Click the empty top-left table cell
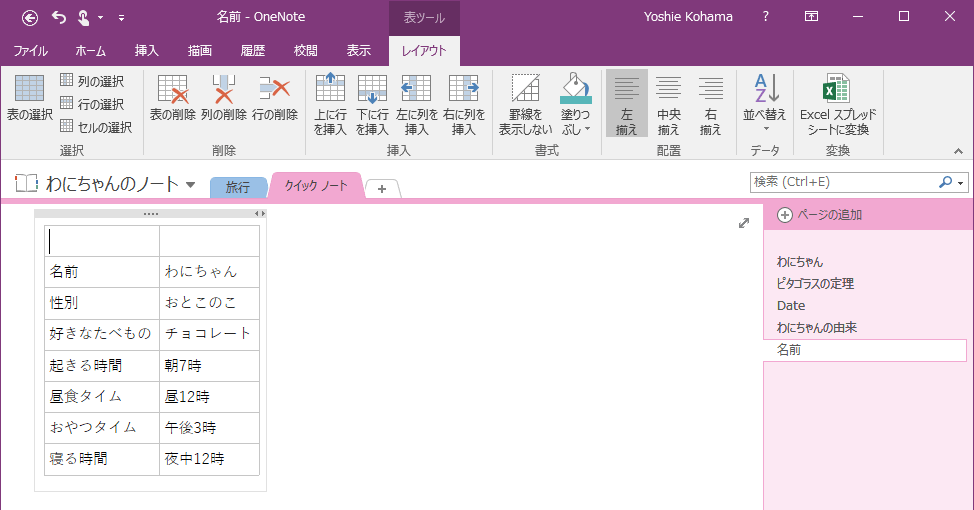This screenshot has width=974, height=510. point(102,241)
